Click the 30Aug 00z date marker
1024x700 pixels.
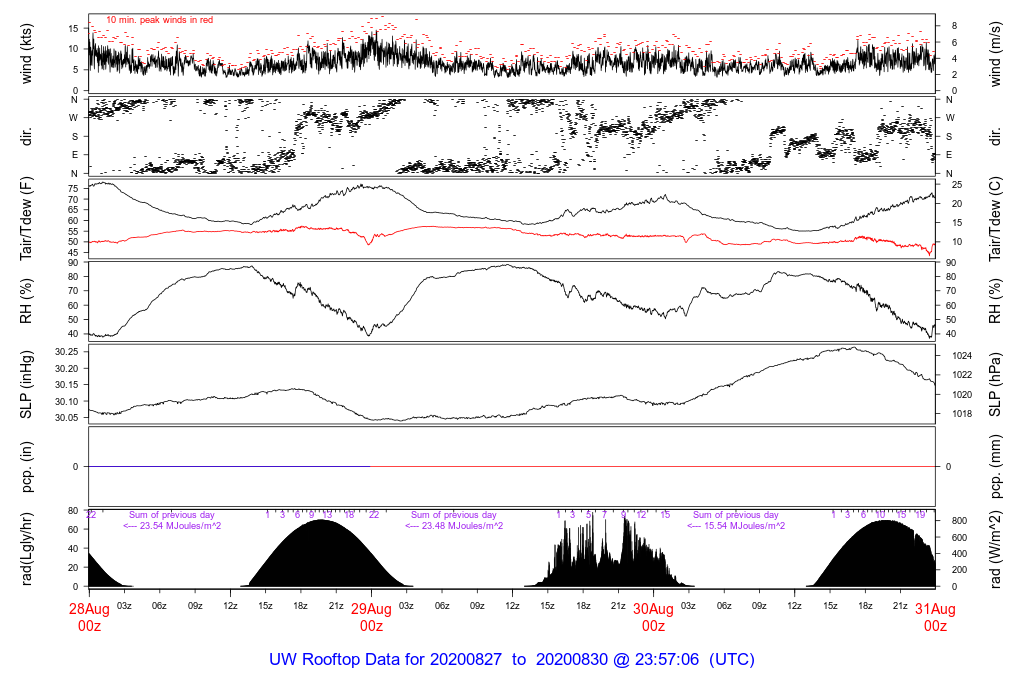[x=653, y=616]
